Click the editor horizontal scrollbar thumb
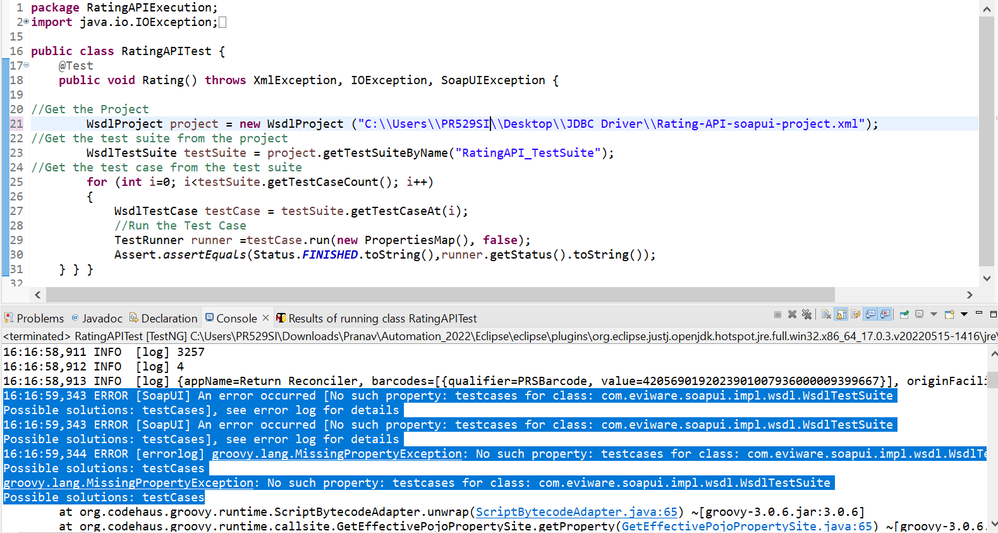The image size is (998, 533). (440, 295)
